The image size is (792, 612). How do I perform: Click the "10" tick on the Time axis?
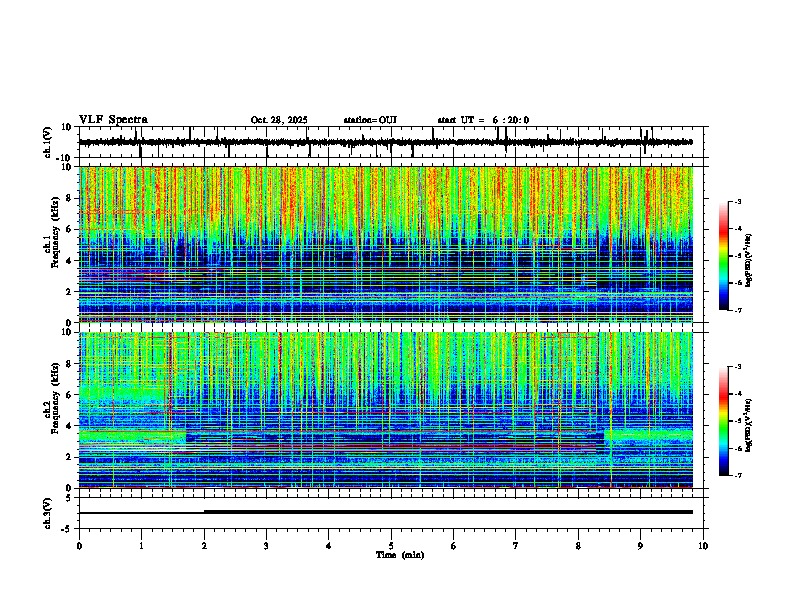[x=703, y=546]
